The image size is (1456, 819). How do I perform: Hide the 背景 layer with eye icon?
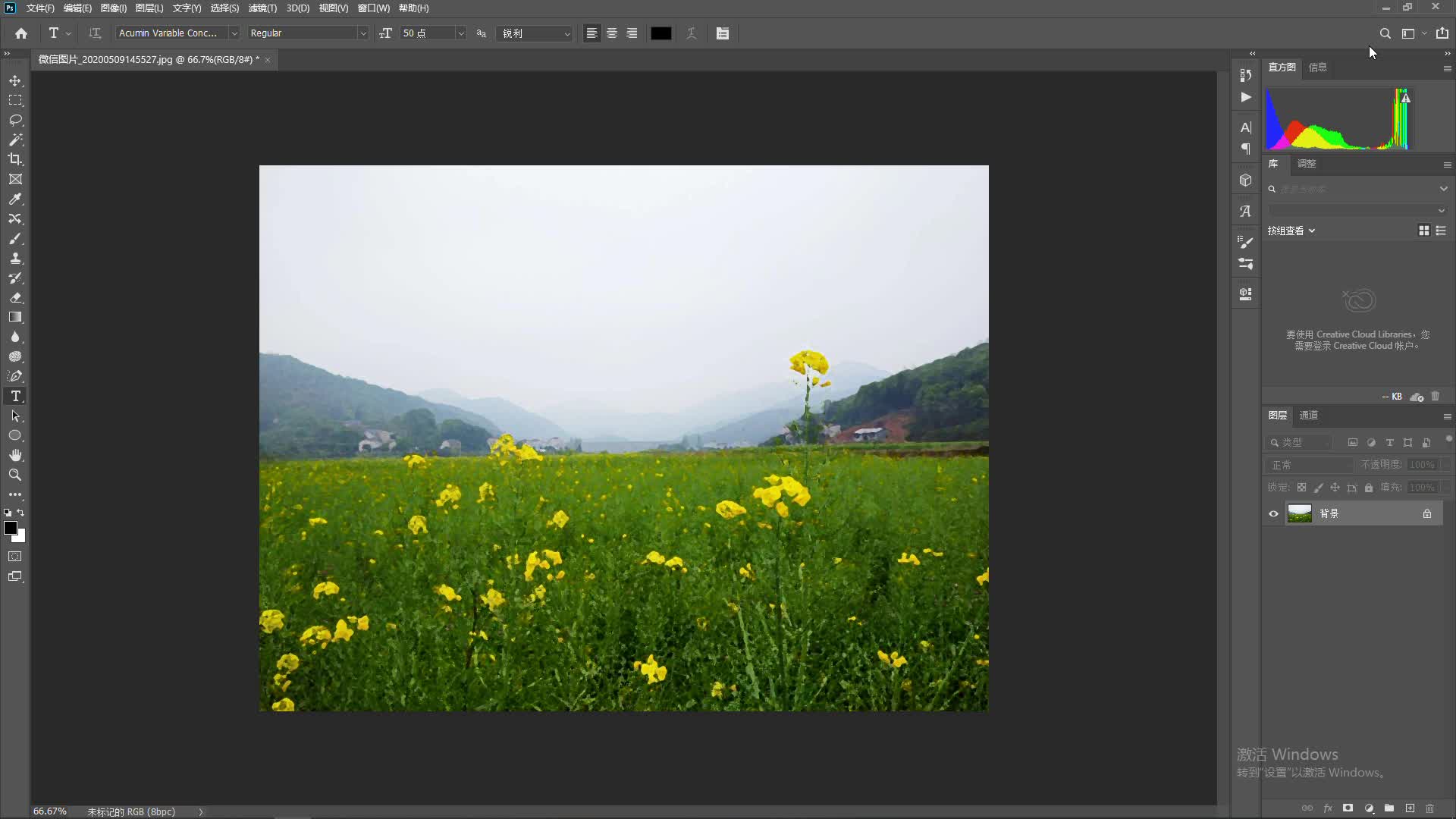[x=1274, y=513]
